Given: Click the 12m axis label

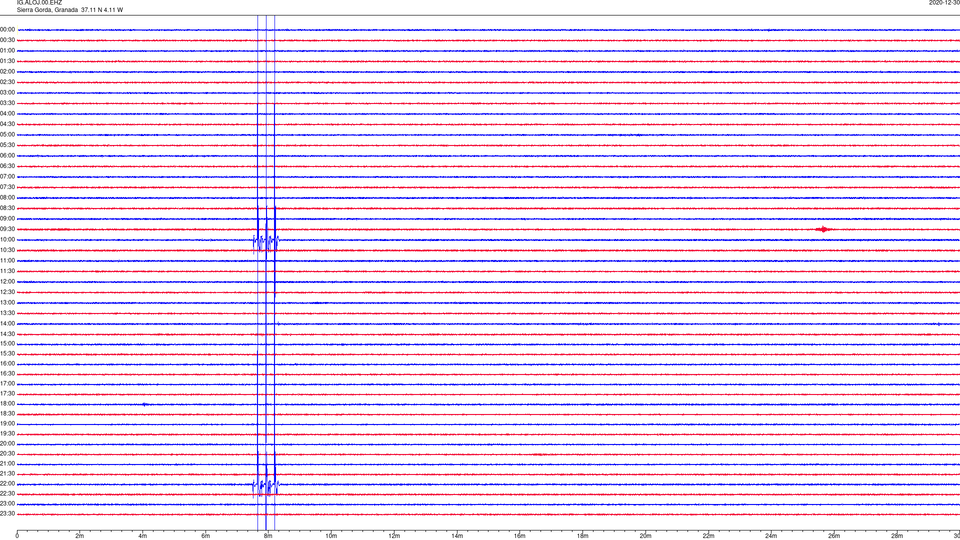Looking at the screenshot, I should [x=394, y=536].
